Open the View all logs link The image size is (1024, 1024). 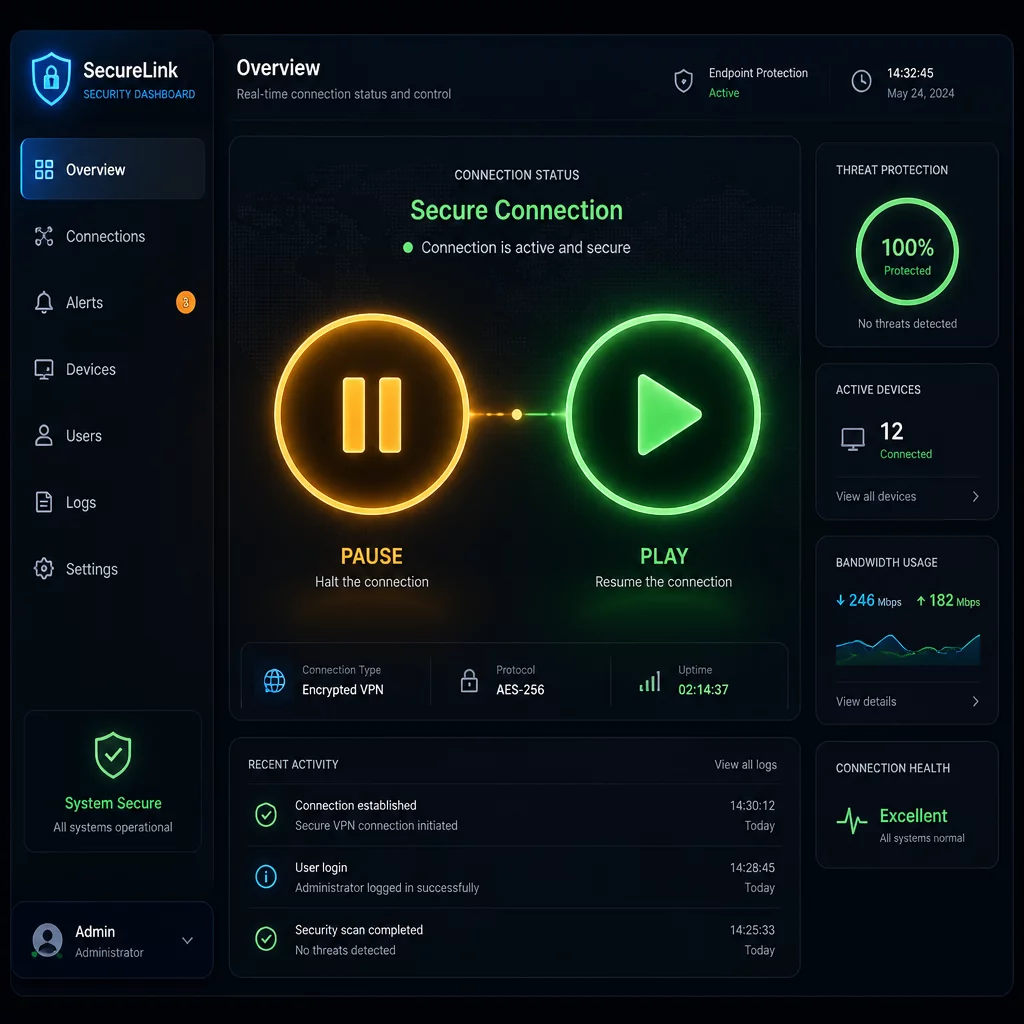tap(745, 765)
